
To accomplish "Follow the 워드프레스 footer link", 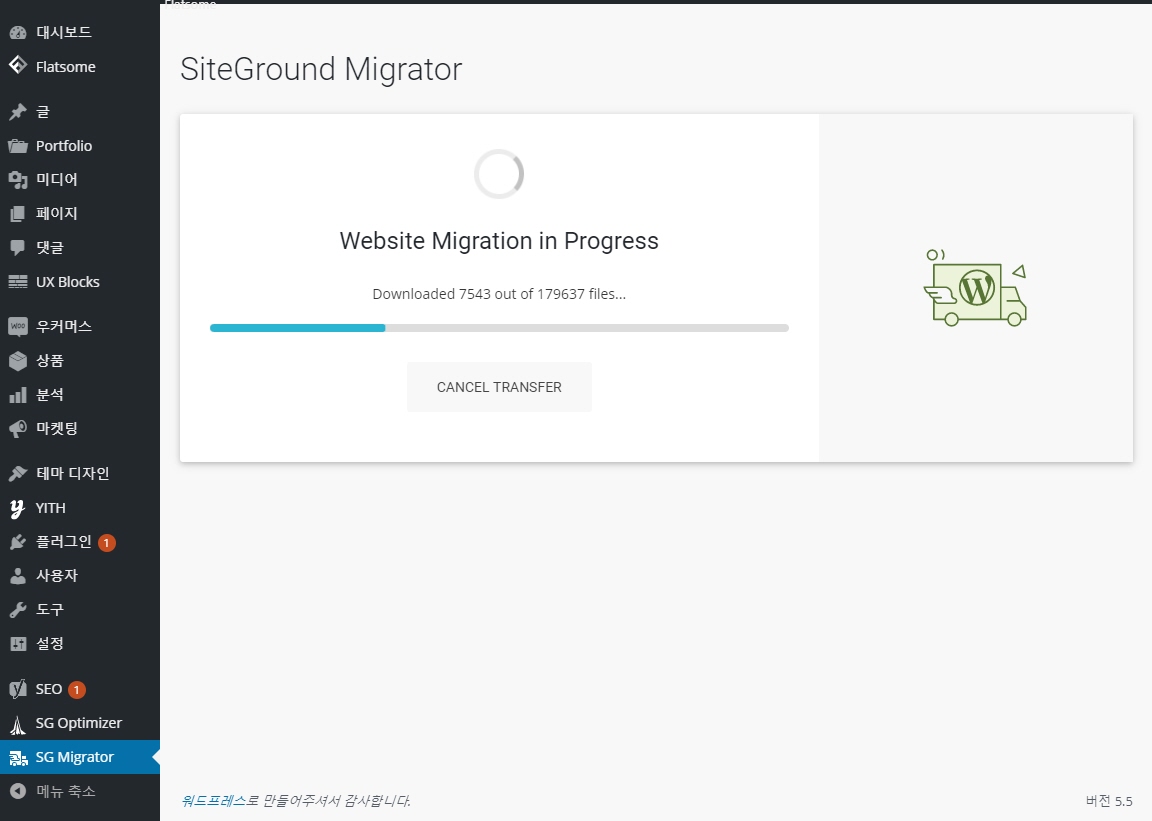I will pos(213,800).
